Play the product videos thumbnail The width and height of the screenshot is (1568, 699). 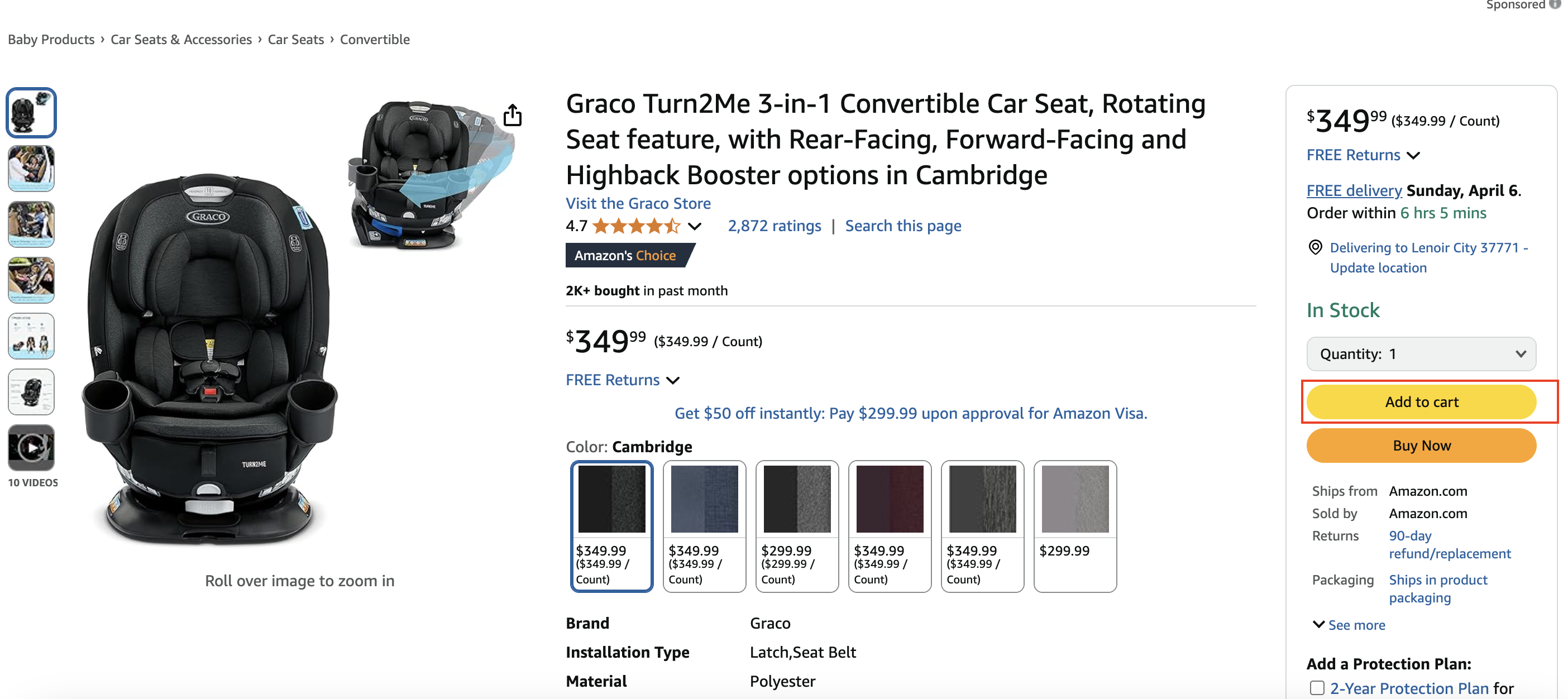click(x=31, y=448)
